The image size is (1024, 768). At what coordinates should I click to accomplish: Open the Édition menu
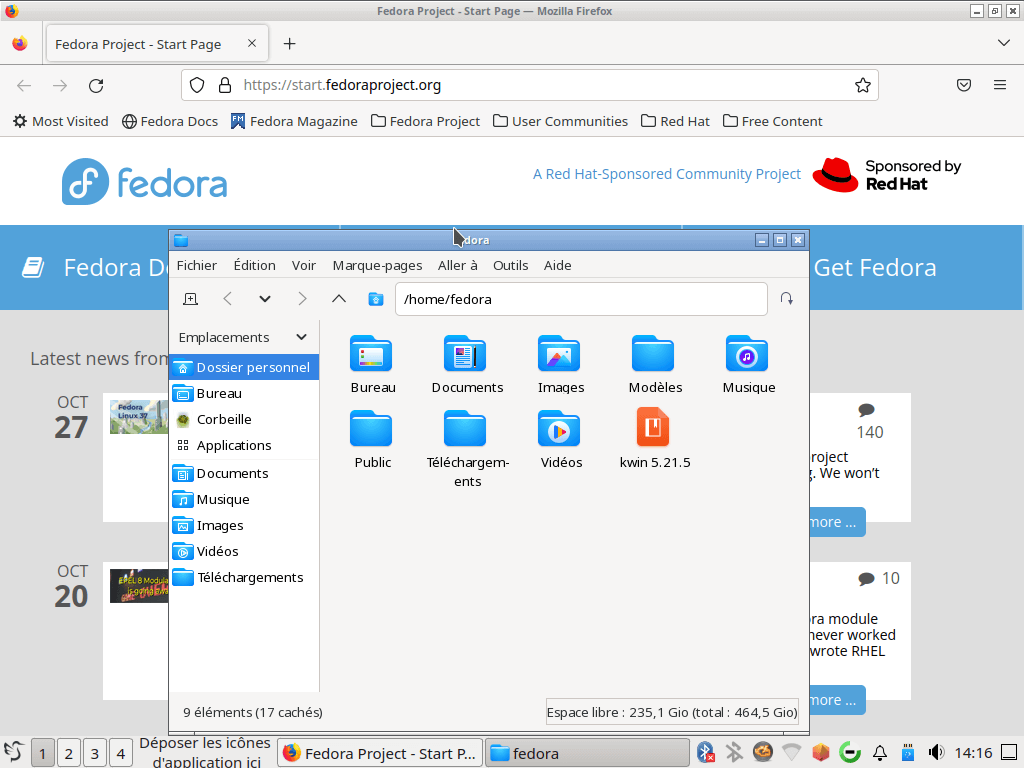(x=254, y=265)
